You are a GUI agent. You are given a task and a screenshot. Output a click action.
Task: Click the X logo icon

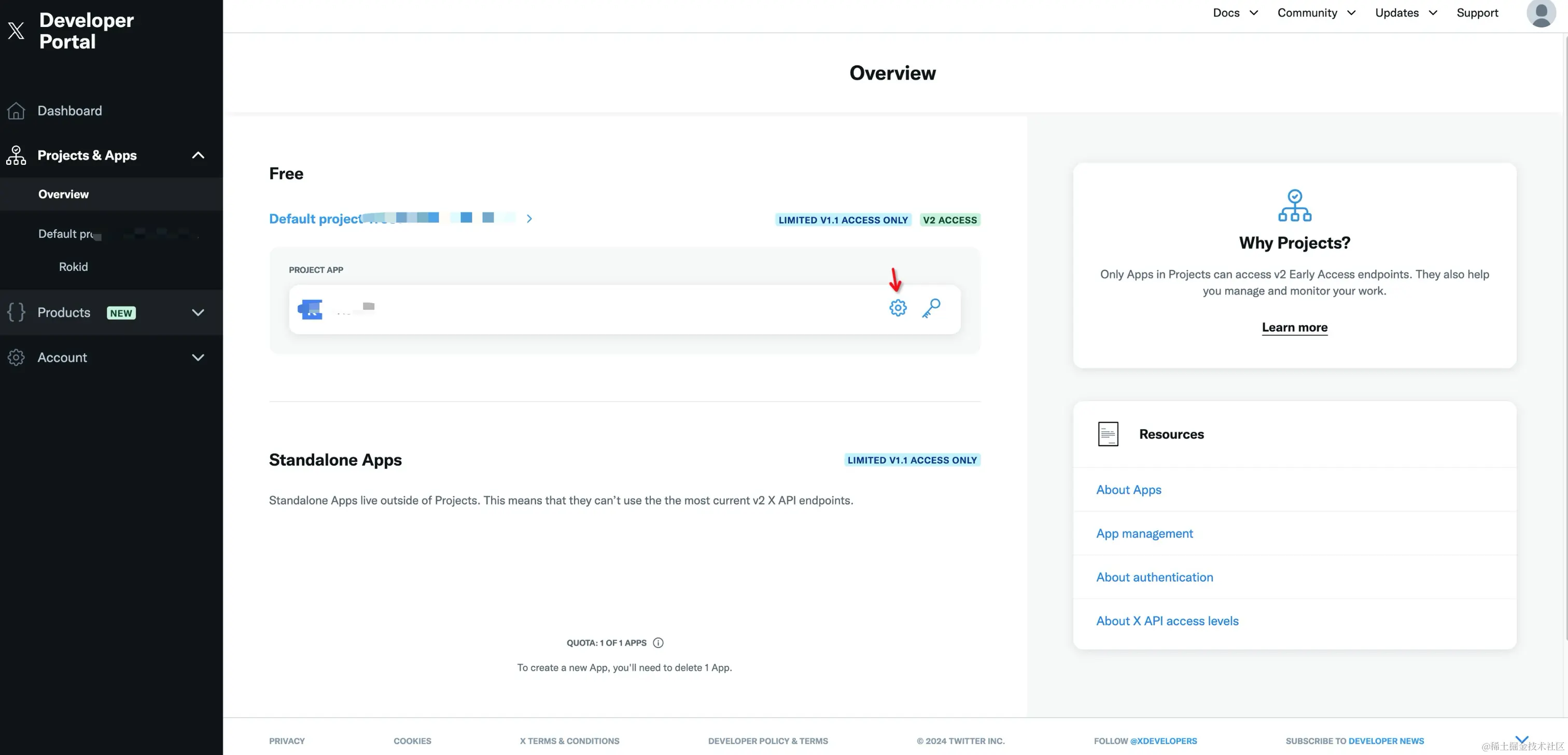(x=17, y=31)
